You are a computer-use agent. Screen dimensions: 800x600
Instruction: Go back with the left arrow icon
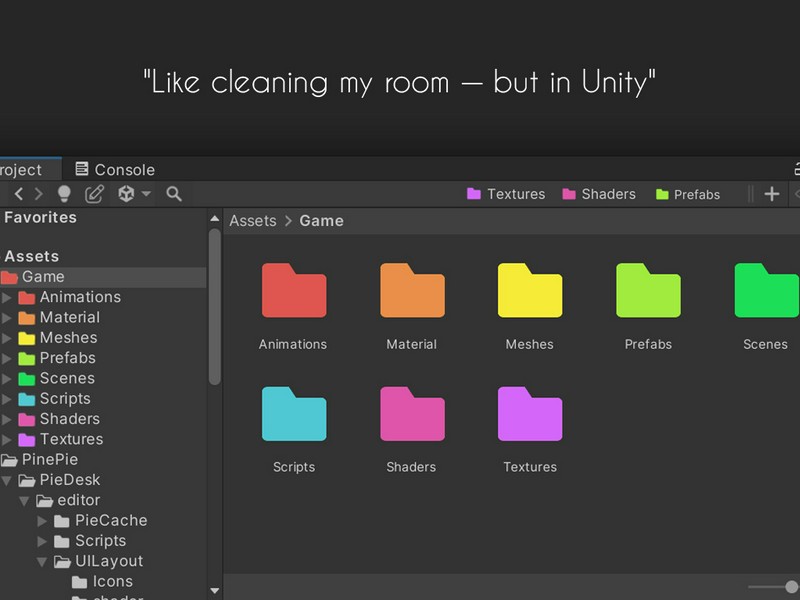19,194
